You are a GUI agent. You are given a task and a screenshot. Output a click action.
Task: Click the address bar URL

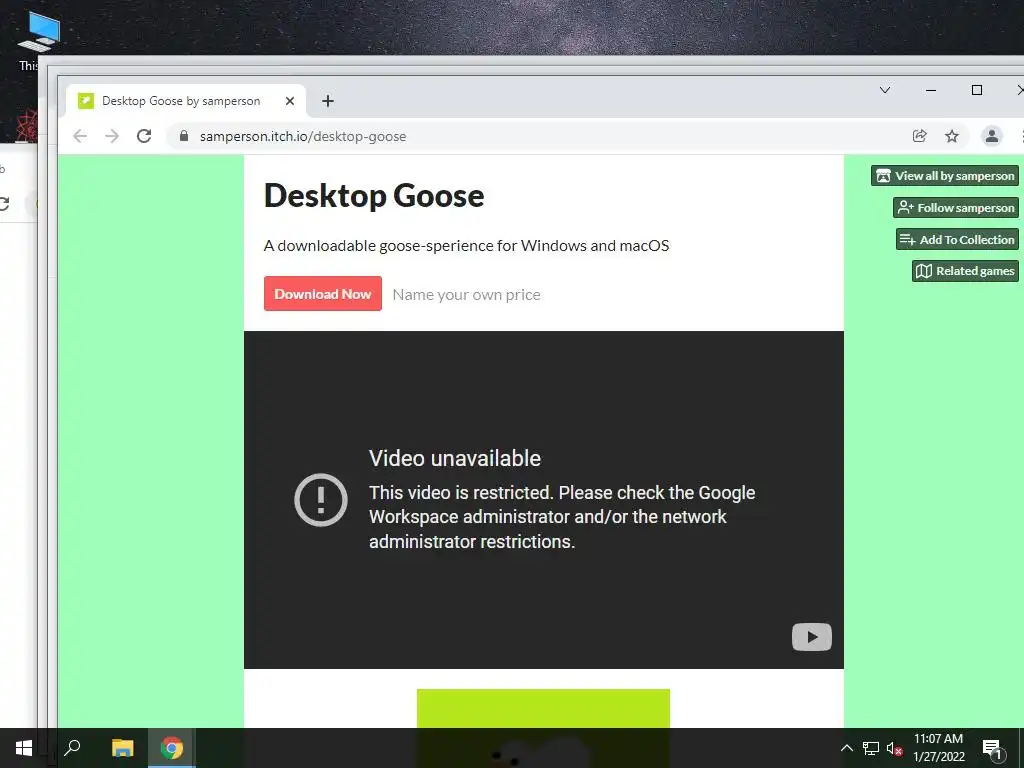pyautogui.click(x=303, y=136)
